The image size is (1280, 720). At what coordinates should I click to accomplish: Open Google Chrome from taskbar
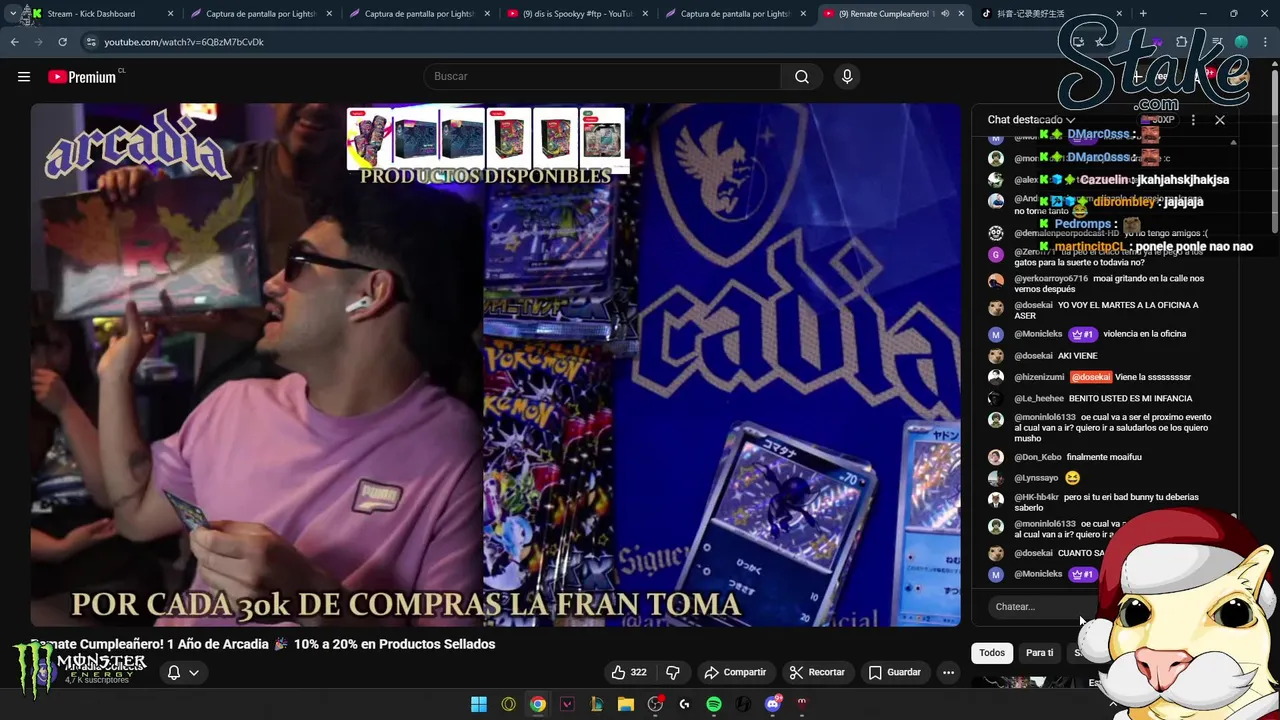[538, 704]
